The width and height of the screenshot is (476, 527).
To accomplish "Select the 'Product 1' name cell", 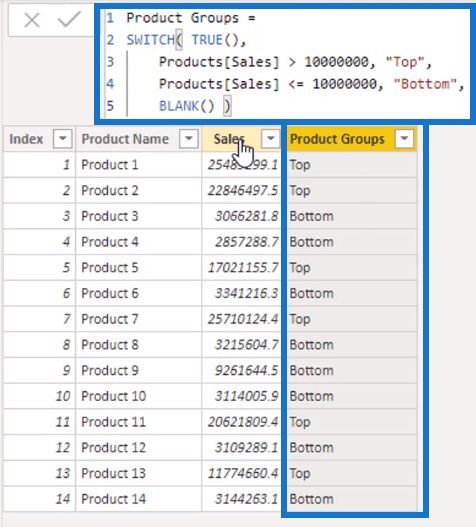I will tap(139, 165).
